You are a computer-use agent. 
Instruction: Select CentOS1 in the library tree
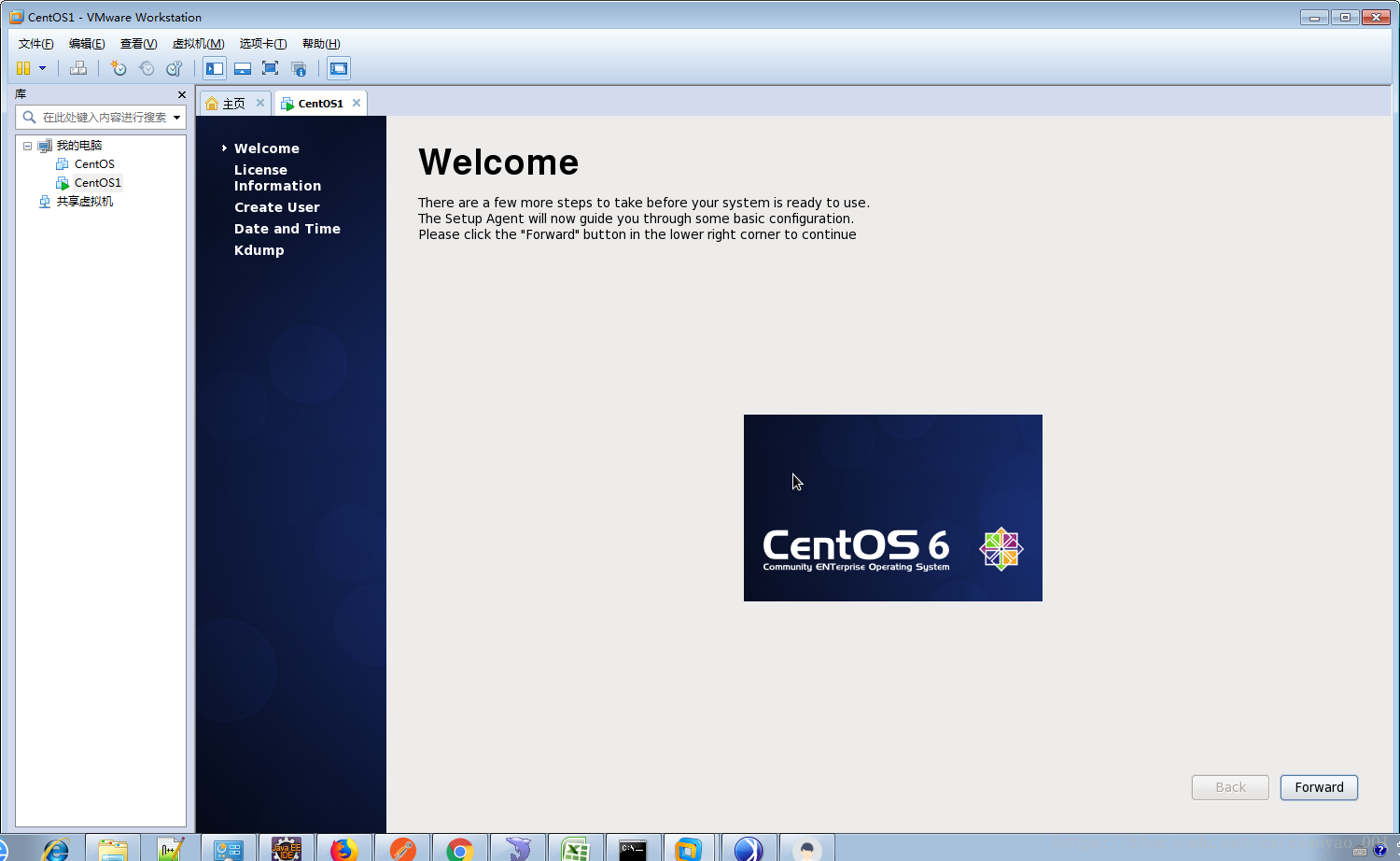point(97,183)
